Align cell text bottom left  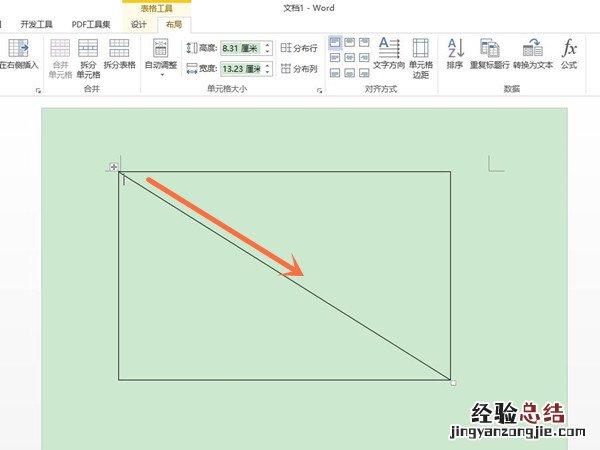[335, 73]
